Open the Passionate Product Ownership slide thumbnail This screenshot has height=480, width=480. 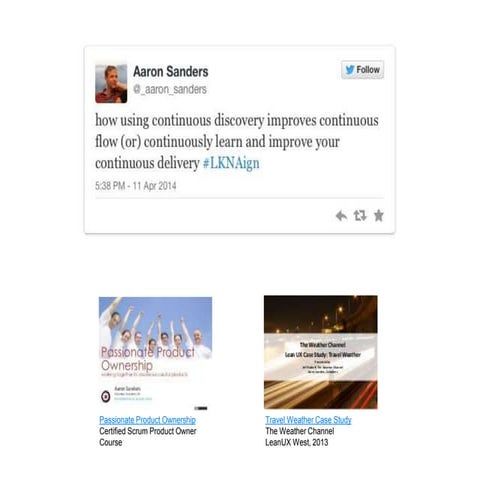tap(155, 354)
